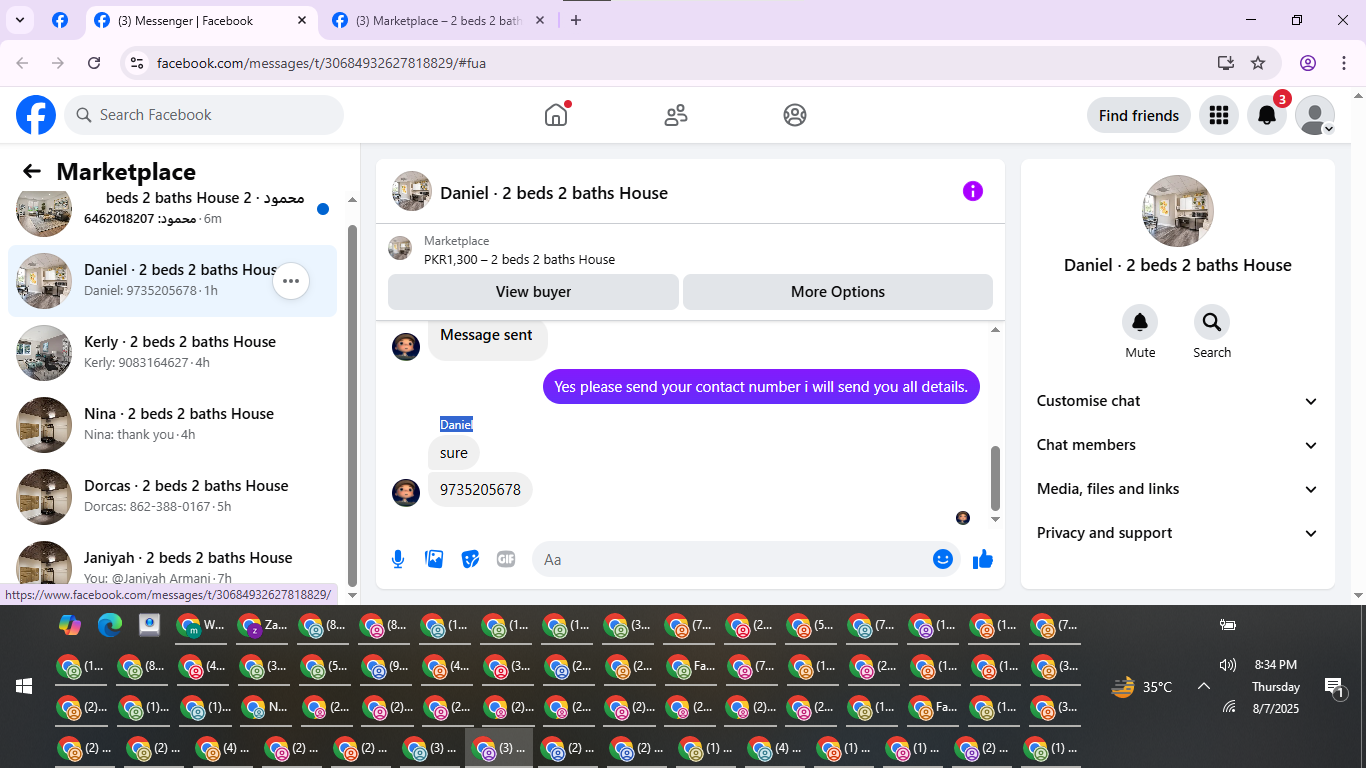This screenshot has width=1366, height=768.
Task: Choose a sticker icon in composer
Action: (470, 559)
